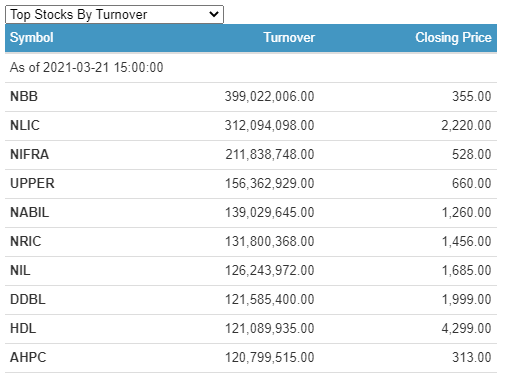Click the Closing Price column header

[453, 37]
